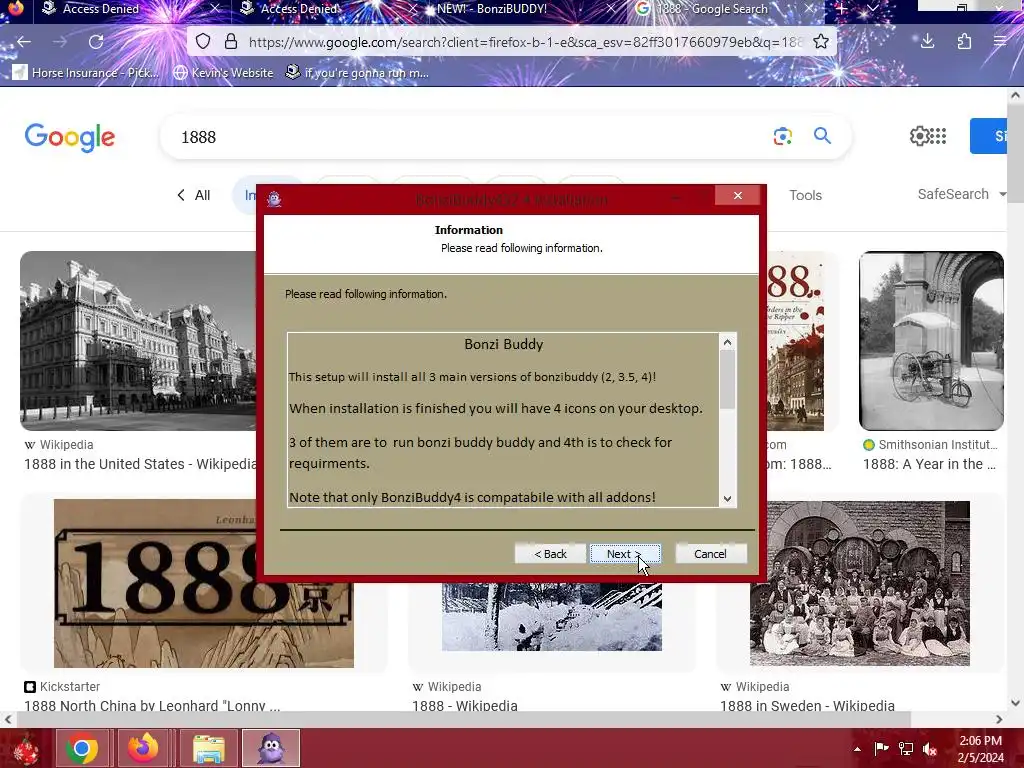Open the 1888 in the United States image
1024x768 pixels.
(x=138, y=341)
